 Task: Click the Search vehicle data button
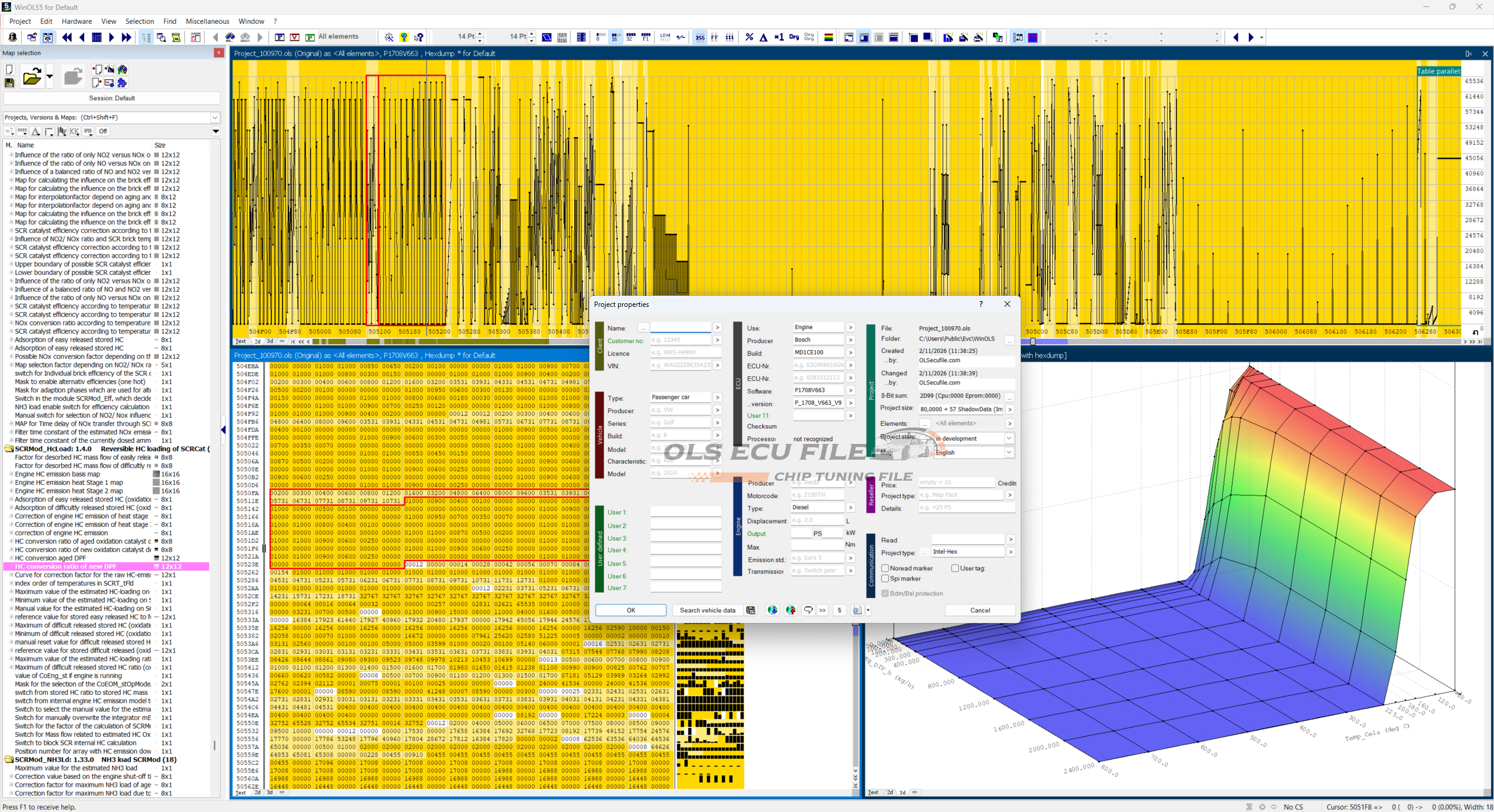pos(707,610)
